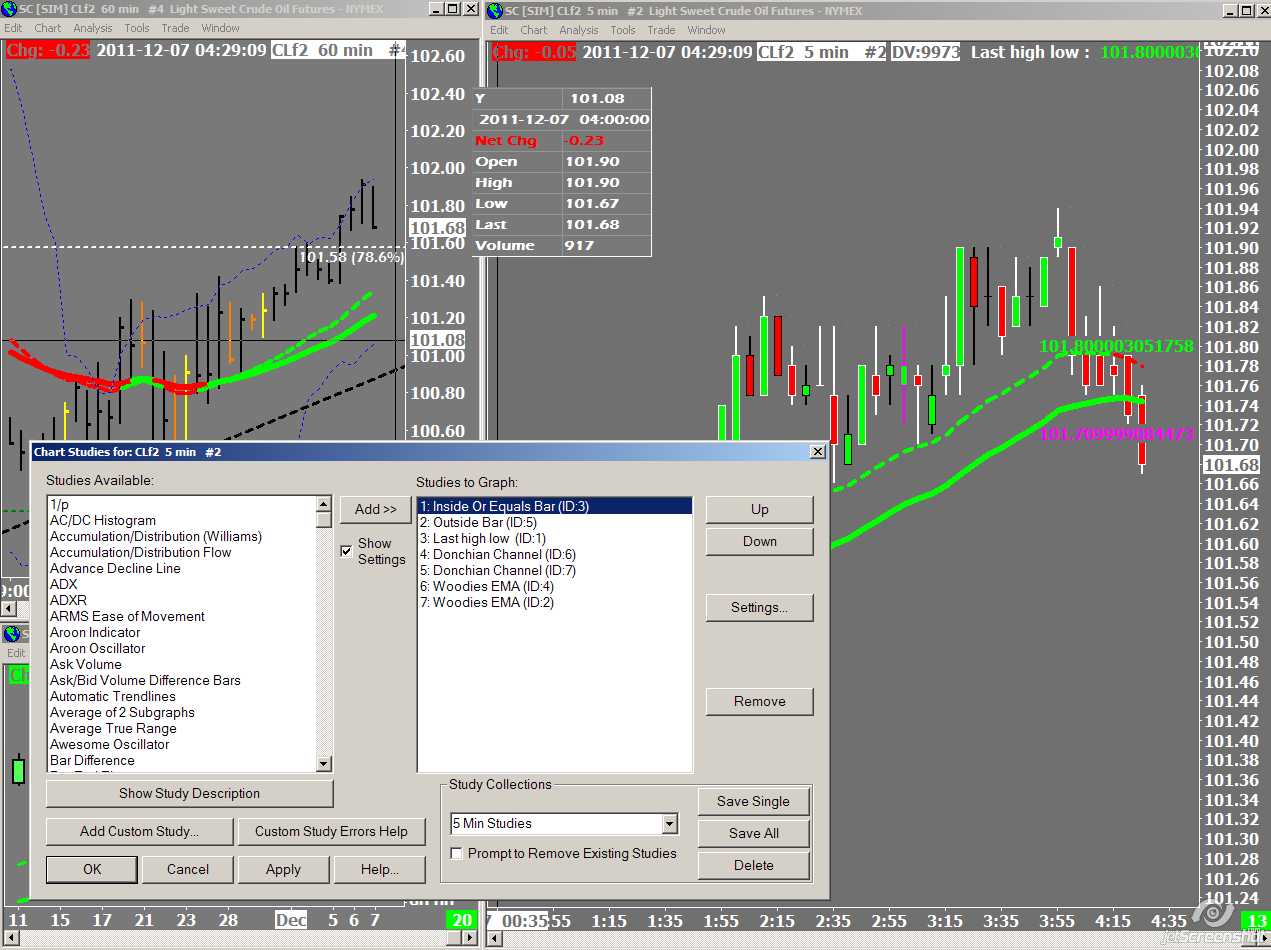Confirm dialog with OK
Image resolution: width=1271 pixels, height=950 pixels.
[92, 869]
